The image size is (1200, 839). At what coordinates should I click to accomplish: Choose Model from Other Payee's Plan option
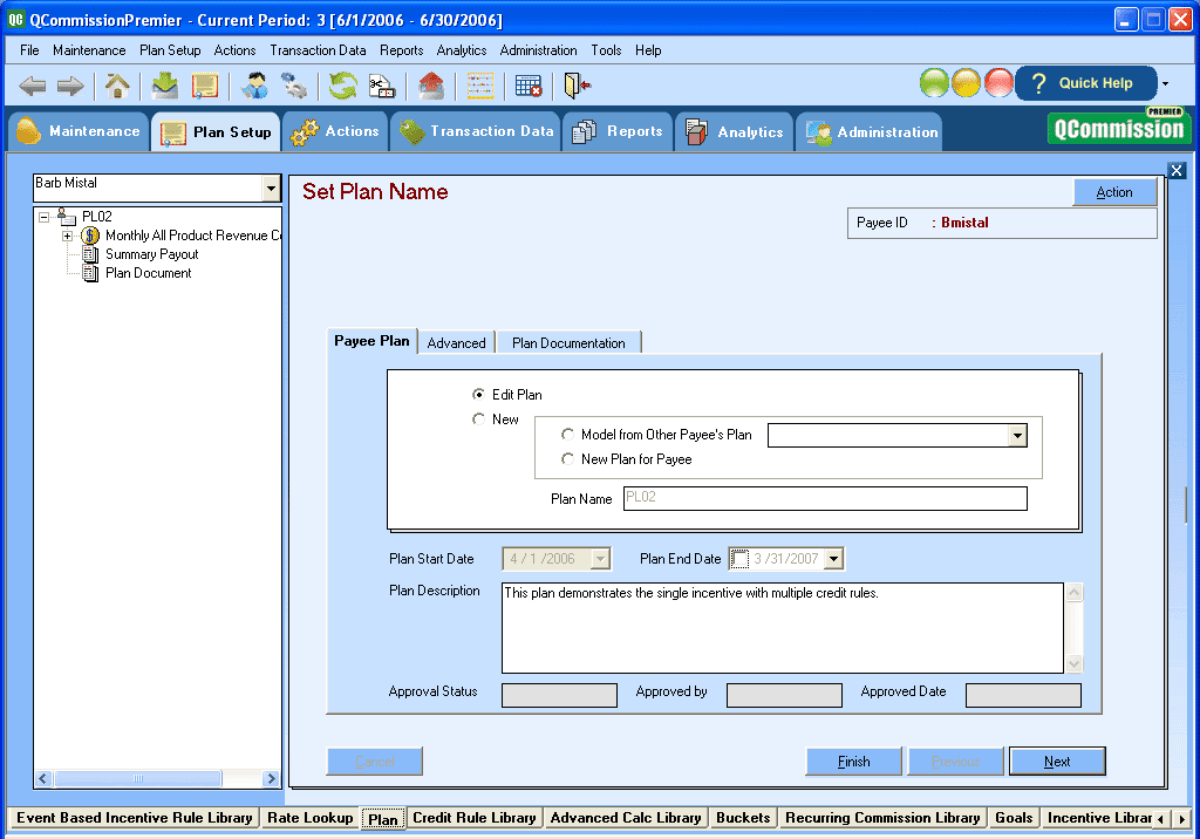pos(567,434)
